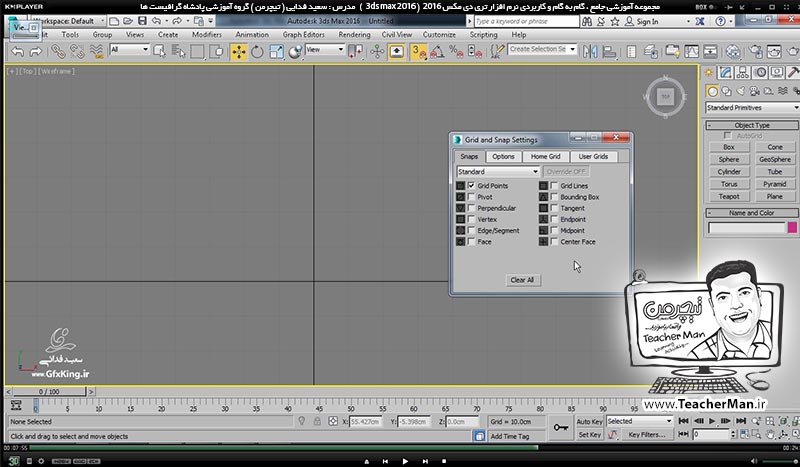This screenshot has width=800, height=467.
Task: Choose Rectangular Selection Region tool
Action: coord(197,52)
